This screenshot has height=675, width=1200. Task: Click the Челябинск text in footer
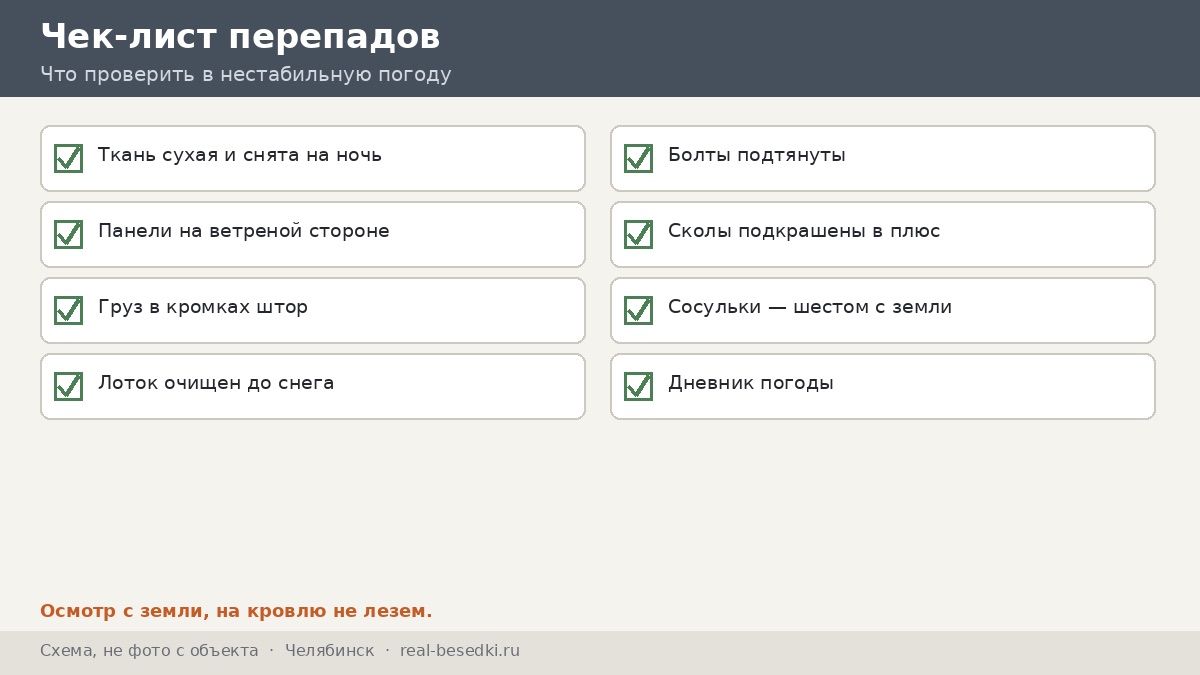330,651
